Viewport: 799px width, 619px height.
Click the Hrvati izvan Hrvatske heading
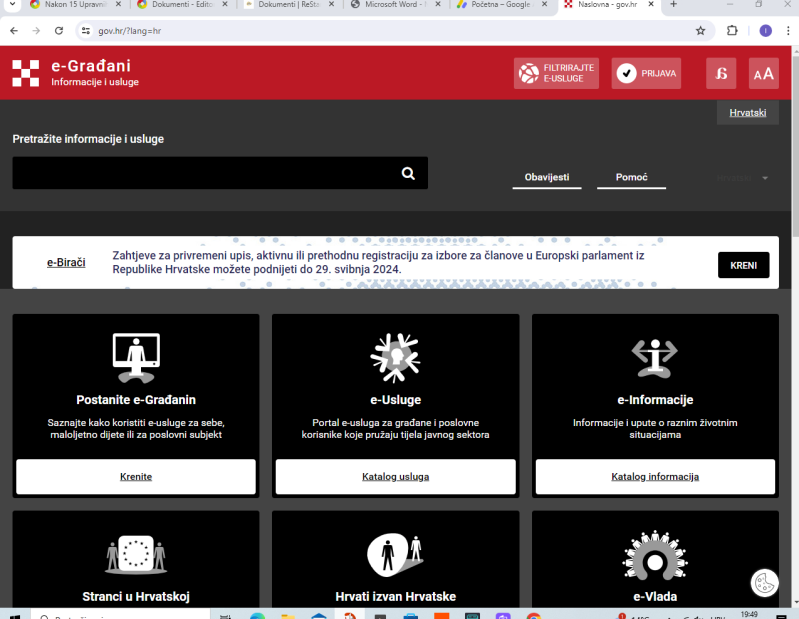tap(395, 597)
